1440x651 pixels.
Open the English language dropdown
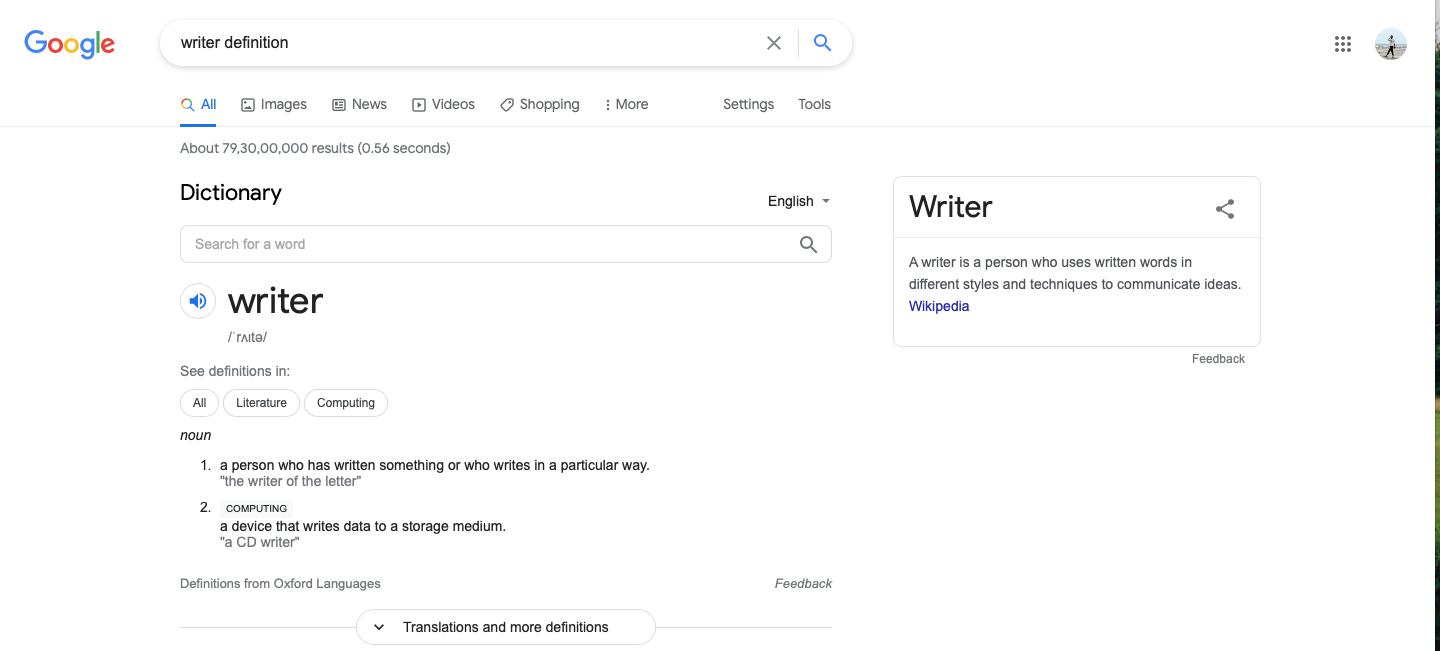(x=799, y=201)
